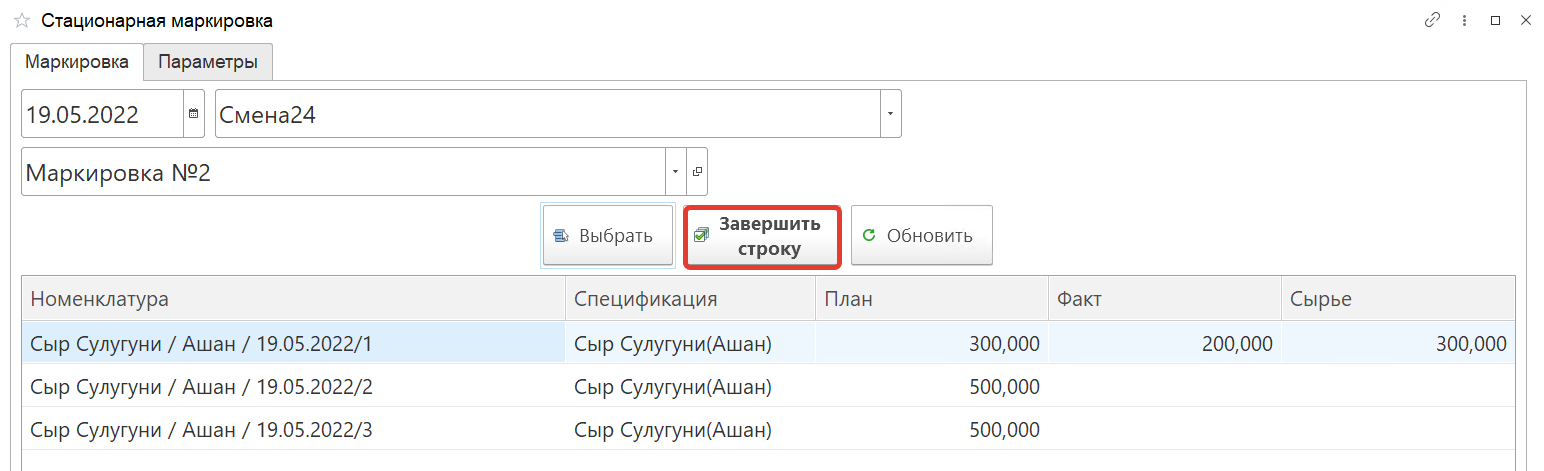Add form to favorites with star icon
The width and height of the screenshot is (1544, 471).
(x=21, y=21)
